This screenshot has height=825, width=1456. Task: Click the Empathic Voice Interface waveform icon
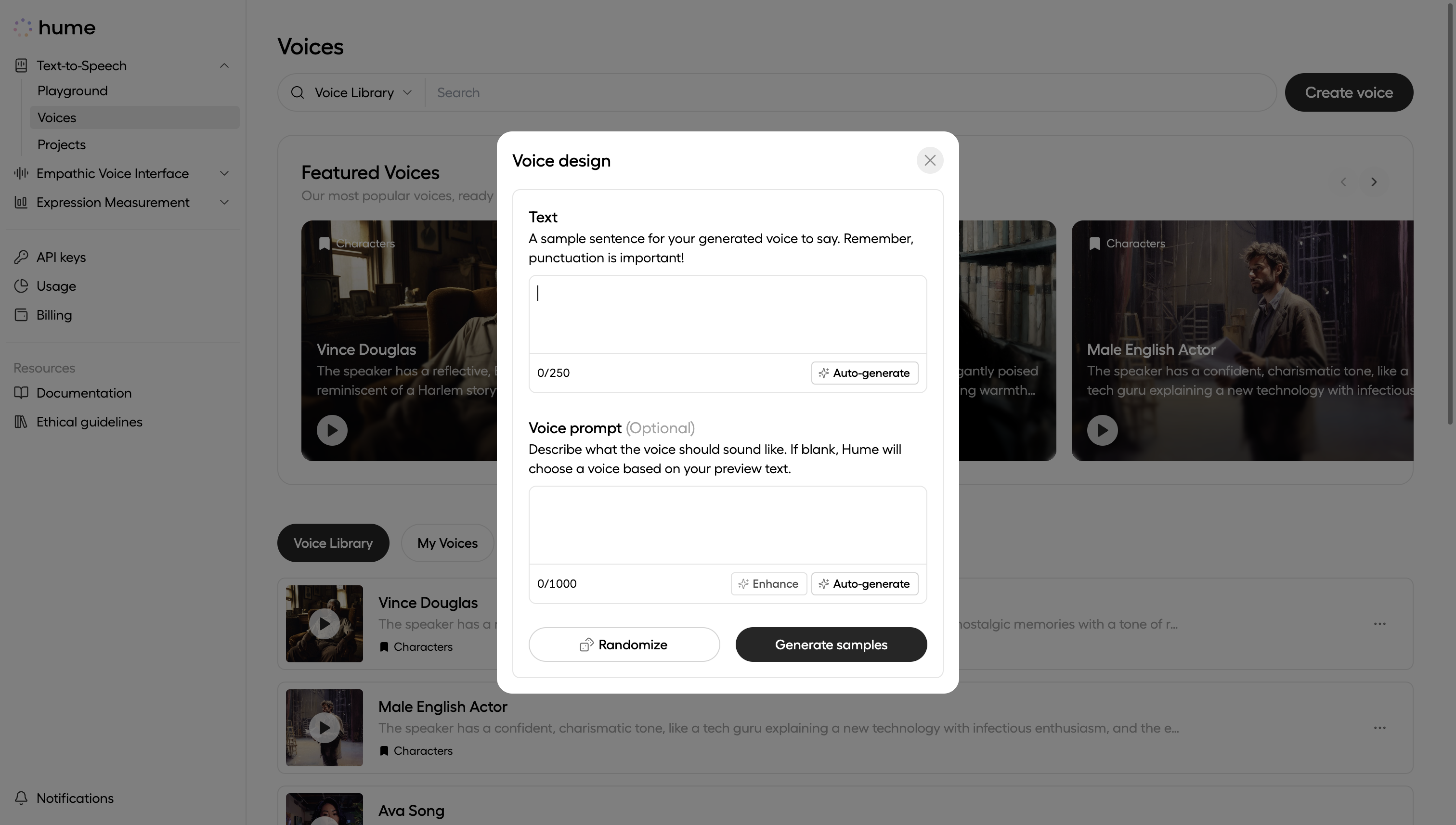pos(21,173)
